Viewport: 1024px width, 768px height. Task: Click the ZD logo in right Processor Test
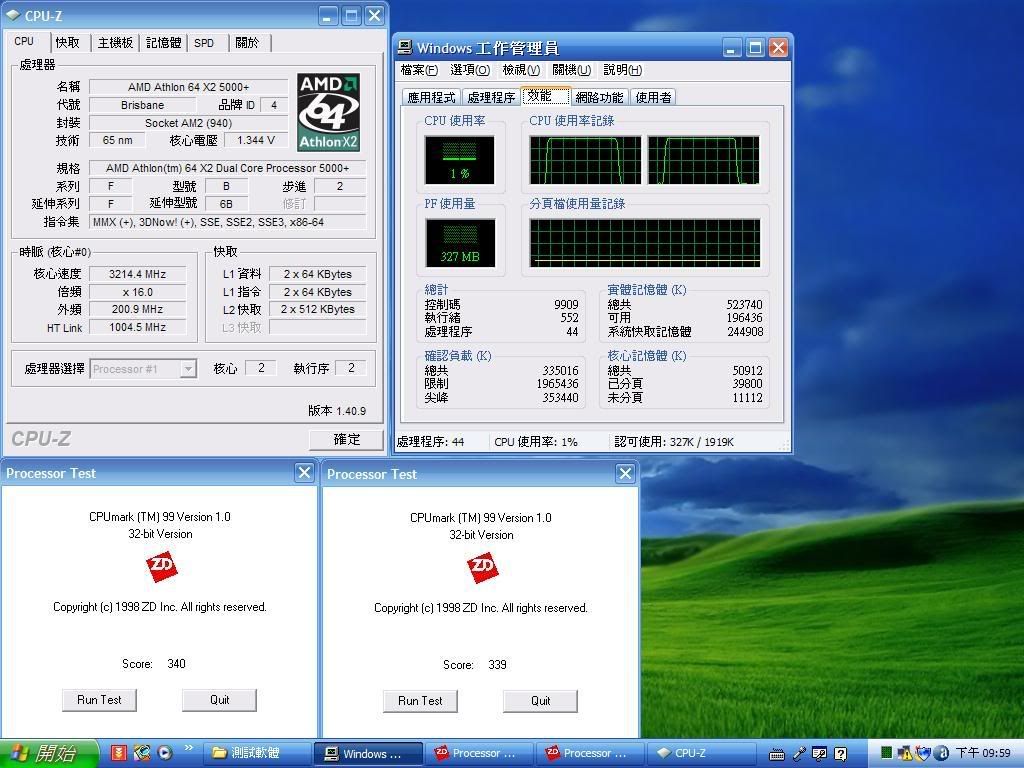click(x=482, y=568)
